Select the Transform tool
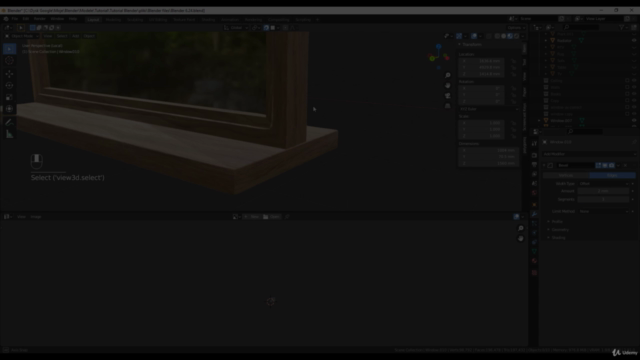The width and height of the screenshot is (640, 360). point(9,109)
